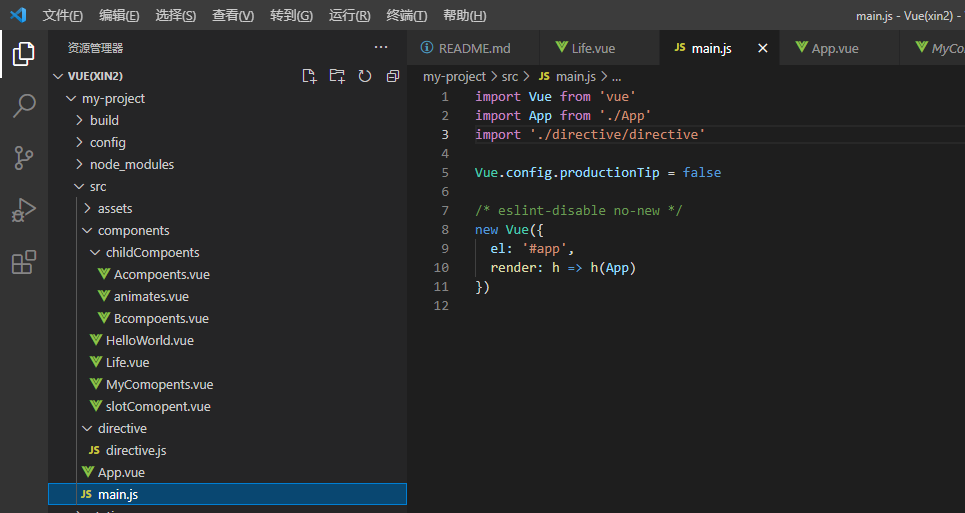965x513 pixels.
Task: Create a new folder in explorer
Action: tap(337, 76)
